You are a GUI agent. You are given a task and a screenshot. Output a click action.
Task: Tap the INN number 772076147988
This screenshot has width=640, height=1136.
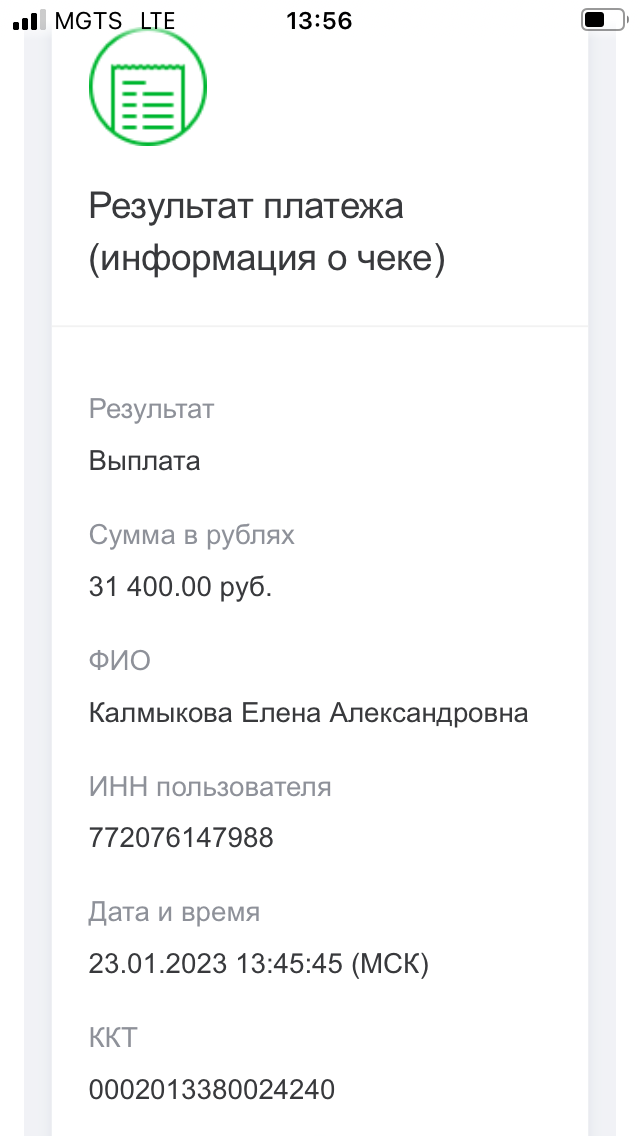pyautogui.click(x=181, y=838)
